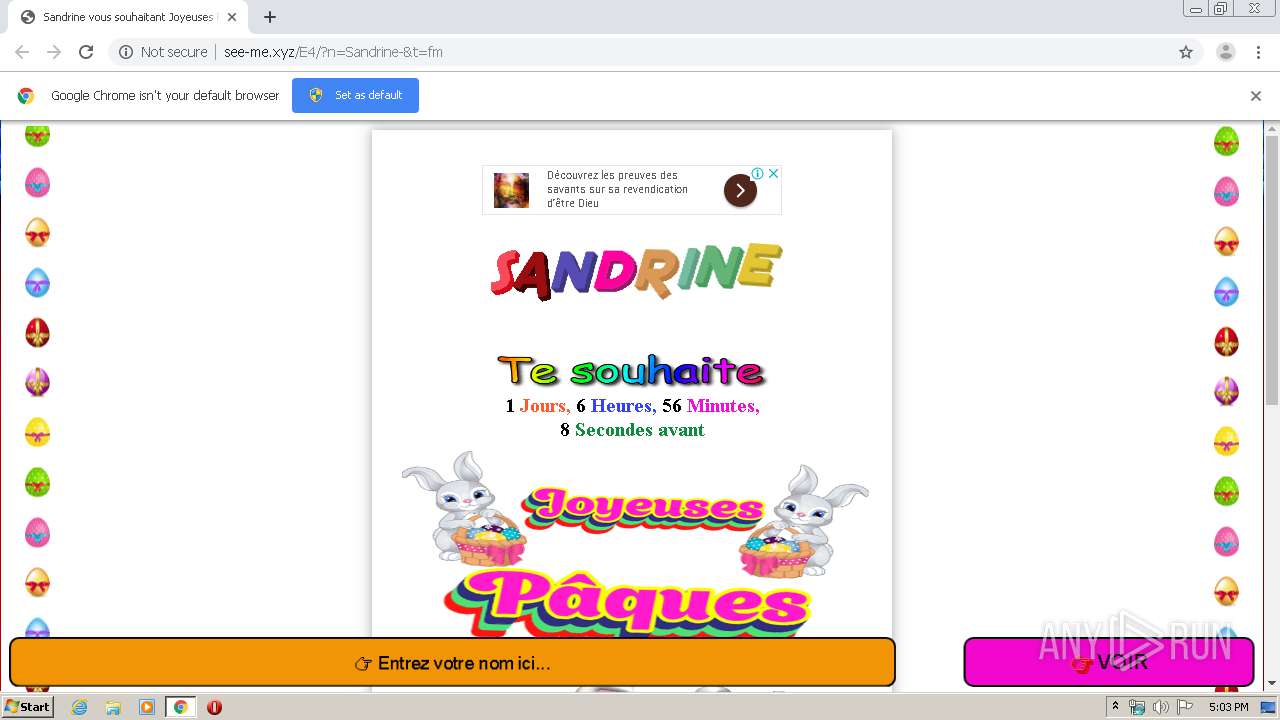Image resolution: width=1280 pixels, height=720 pixels.
Task: Click the address bar URL see-me.xyz
Action: (x=333, y=52)
